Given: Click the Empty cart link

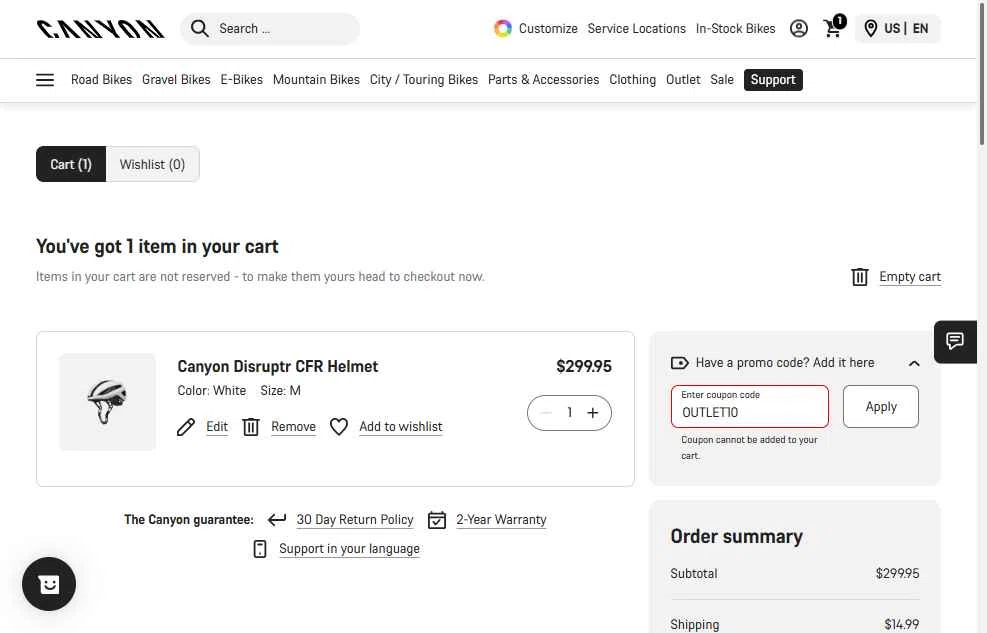Looking at the screenshot, I should coord(910,277).
